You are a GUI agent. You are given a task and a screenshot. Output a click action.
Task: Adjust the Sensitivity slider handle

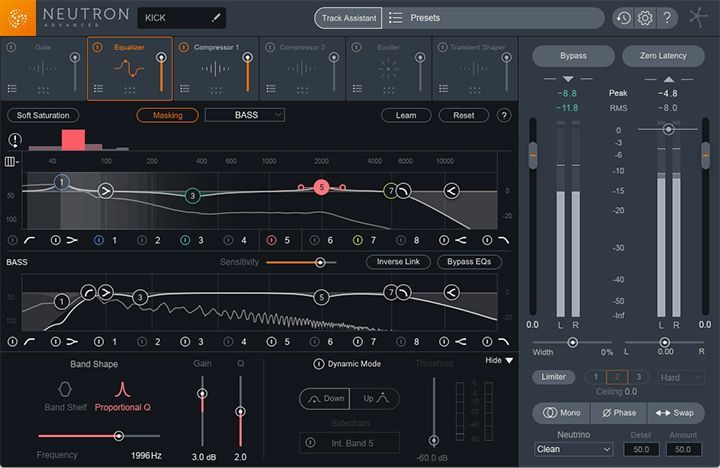click(x=320, y=262)
